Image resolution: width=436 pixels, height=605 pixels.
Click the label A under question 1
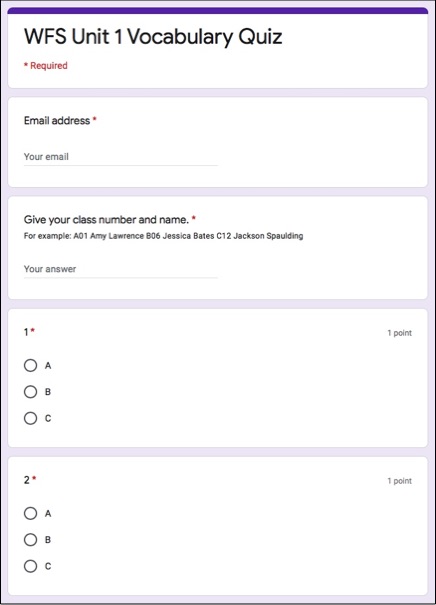click(x=48, y=366)
